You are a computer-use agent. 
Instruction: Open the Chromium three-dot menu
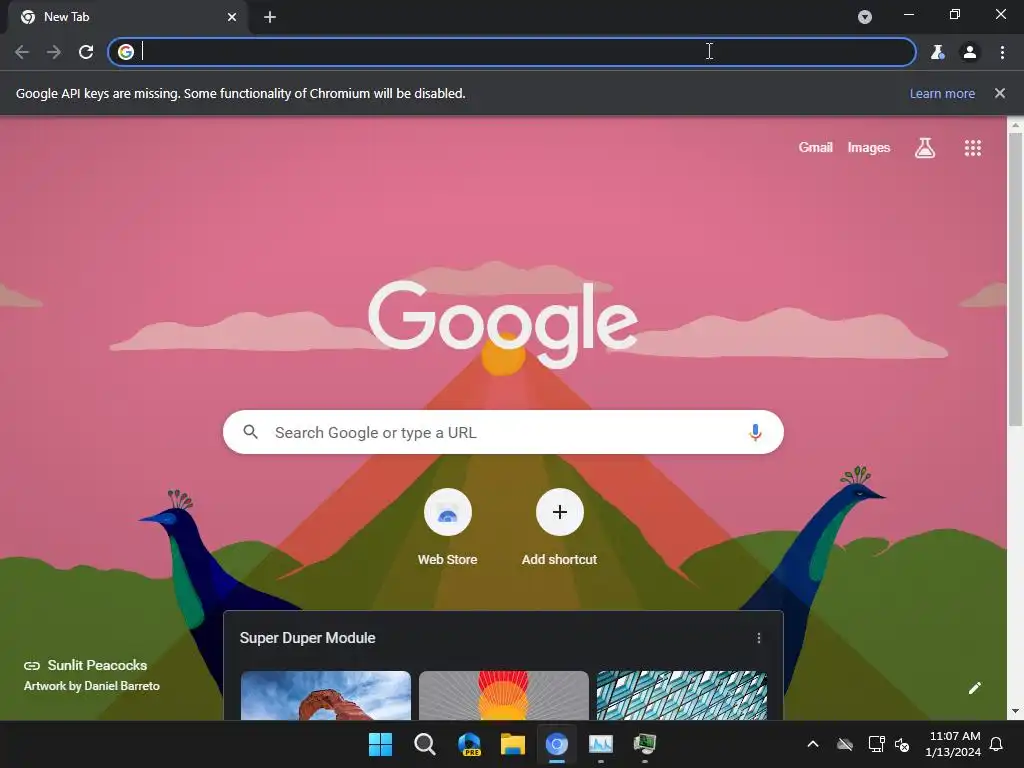pyautogui.click(x=1002, y=52)
